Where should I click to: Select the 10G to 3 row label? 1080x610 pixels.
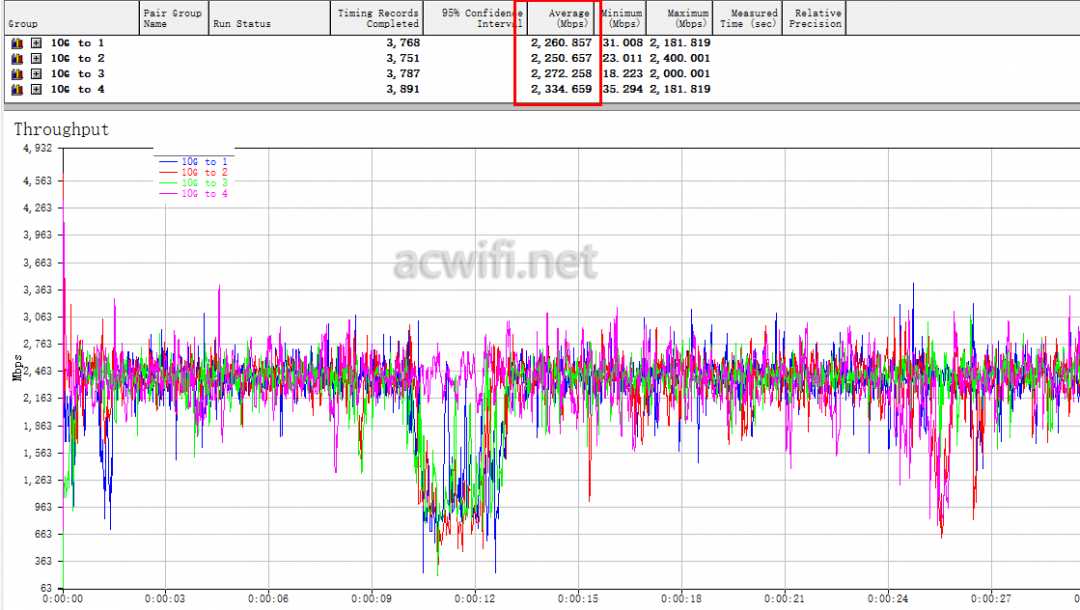point(78,74)
